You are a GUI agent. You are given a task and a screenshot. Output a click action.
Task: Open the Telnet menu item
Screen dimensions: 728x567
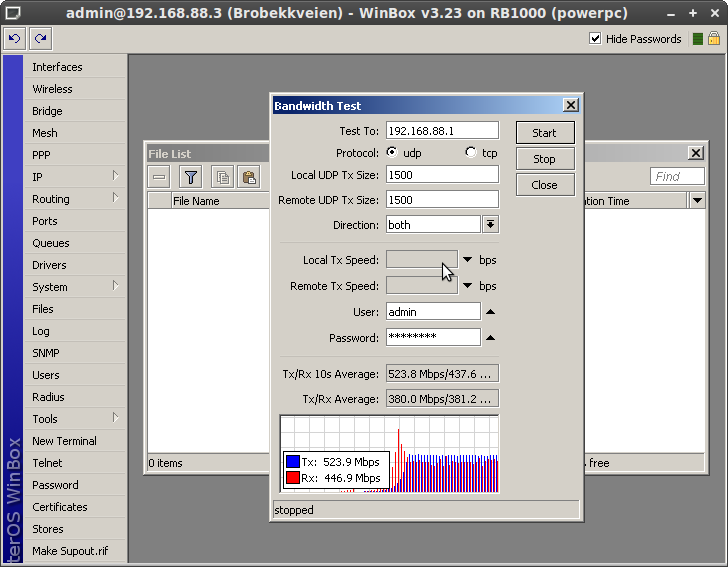(75, 463)
